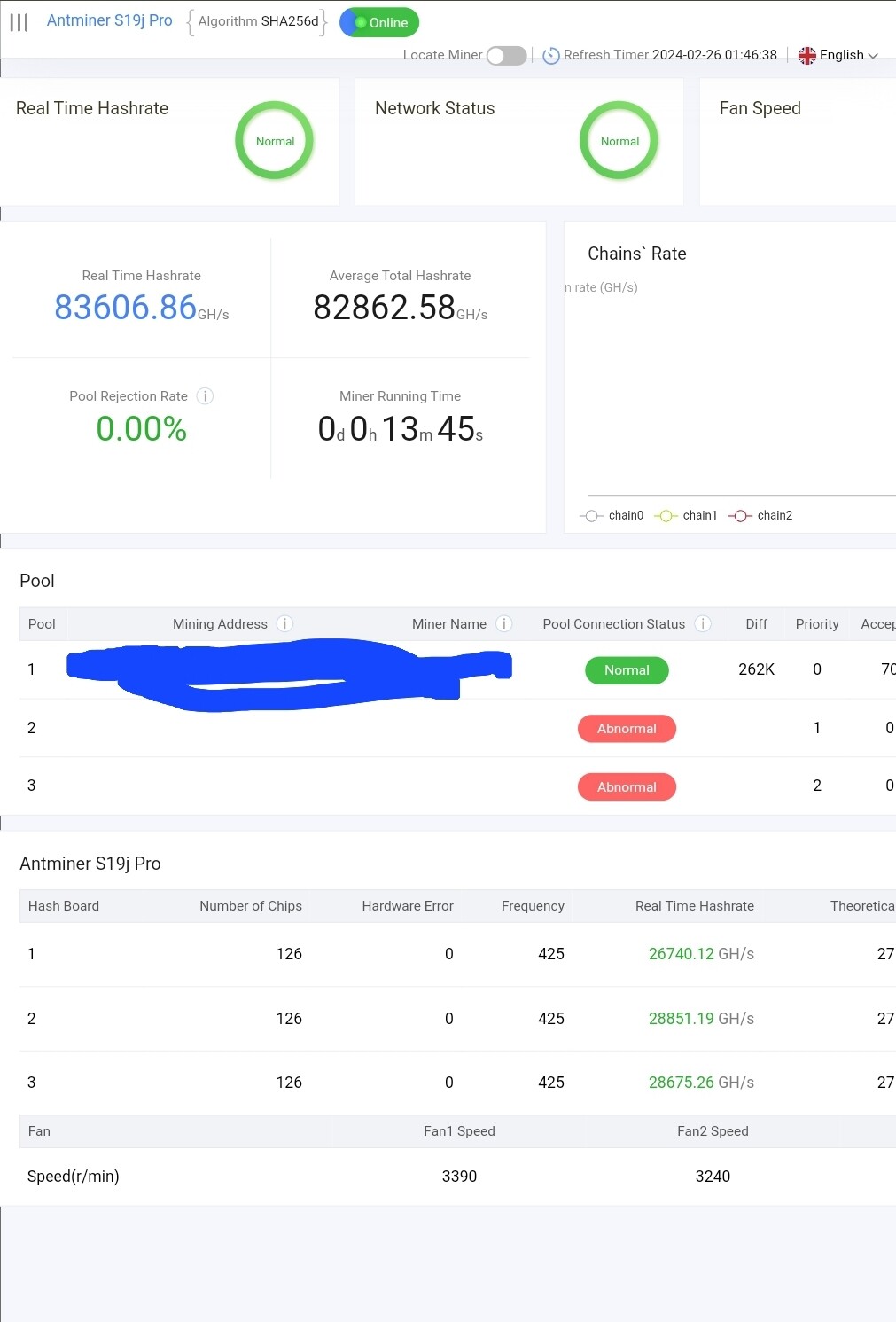Click pool 2 Abnormal status badge
896x1322 pixels.
[627, 729]
